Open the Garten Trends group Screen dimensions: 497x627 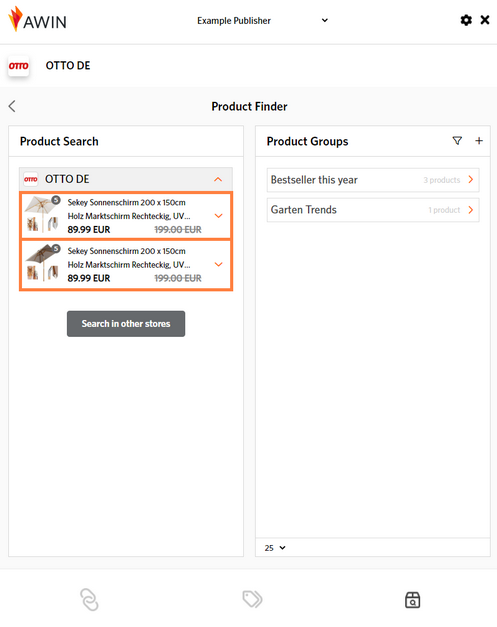(373, 210)
